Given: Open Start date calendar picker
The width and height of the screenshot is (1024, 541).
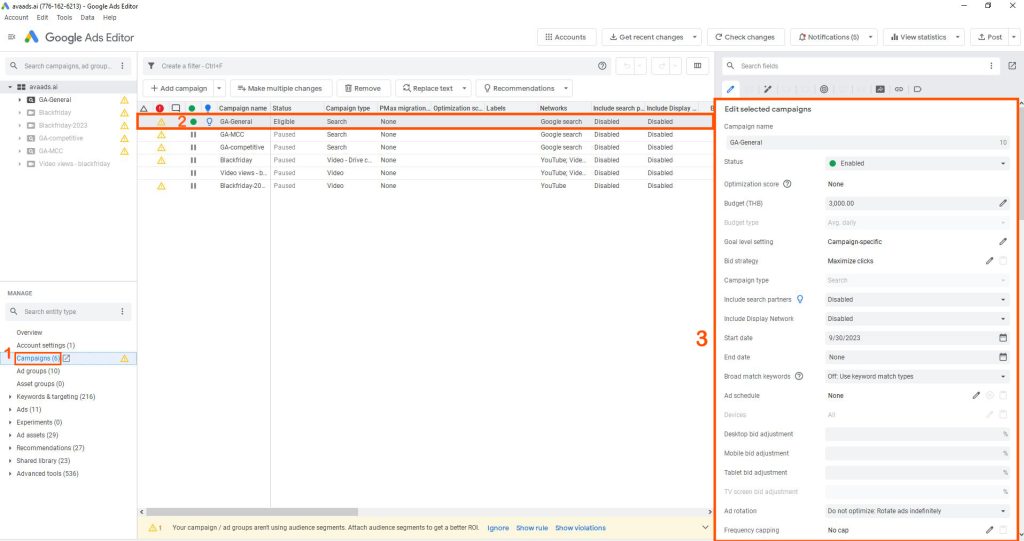Looking at the screenshot, I should [x=1002, y=338].
